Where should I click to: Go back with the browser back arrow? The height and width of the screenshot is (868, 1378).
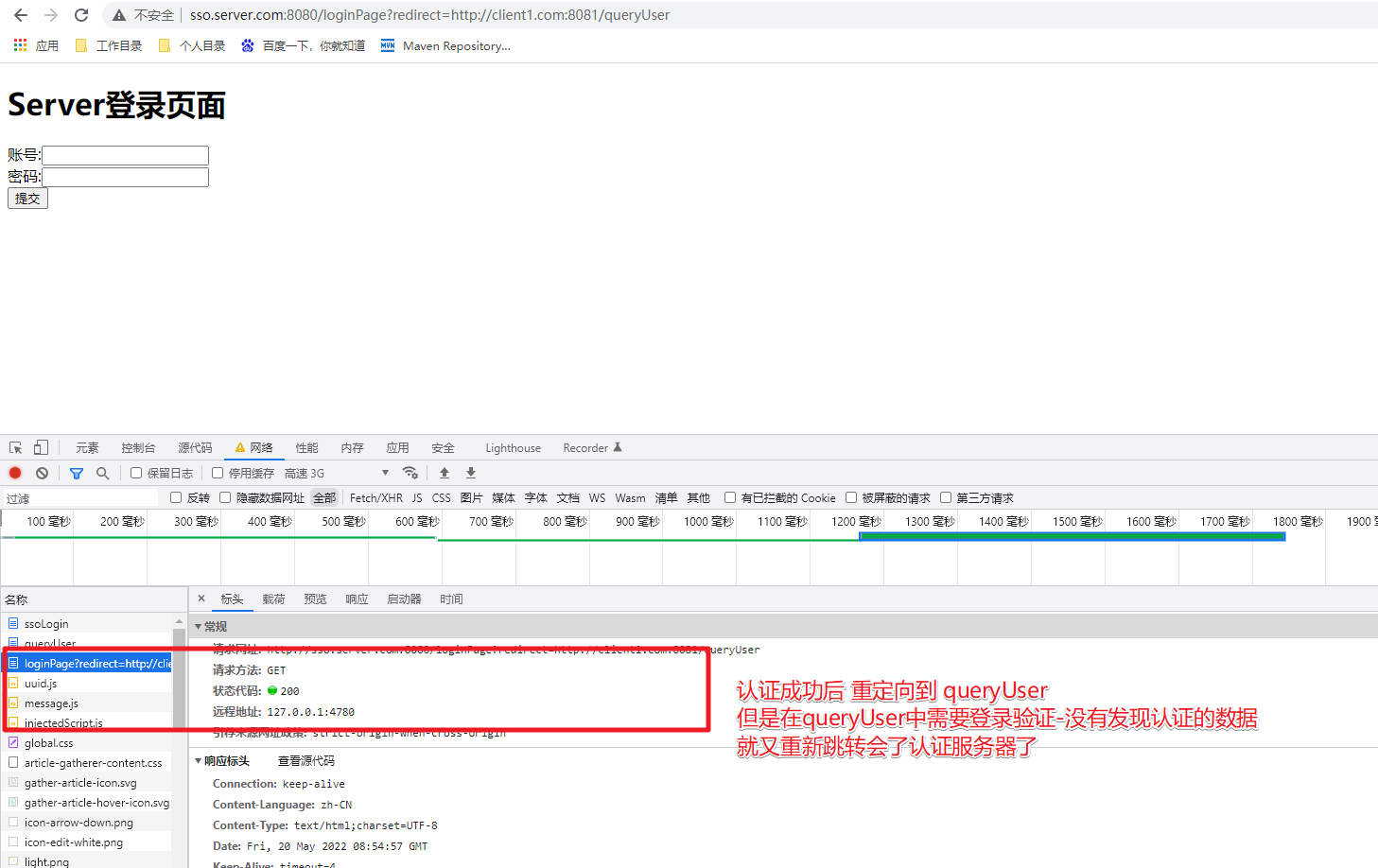tap(21, 15)
